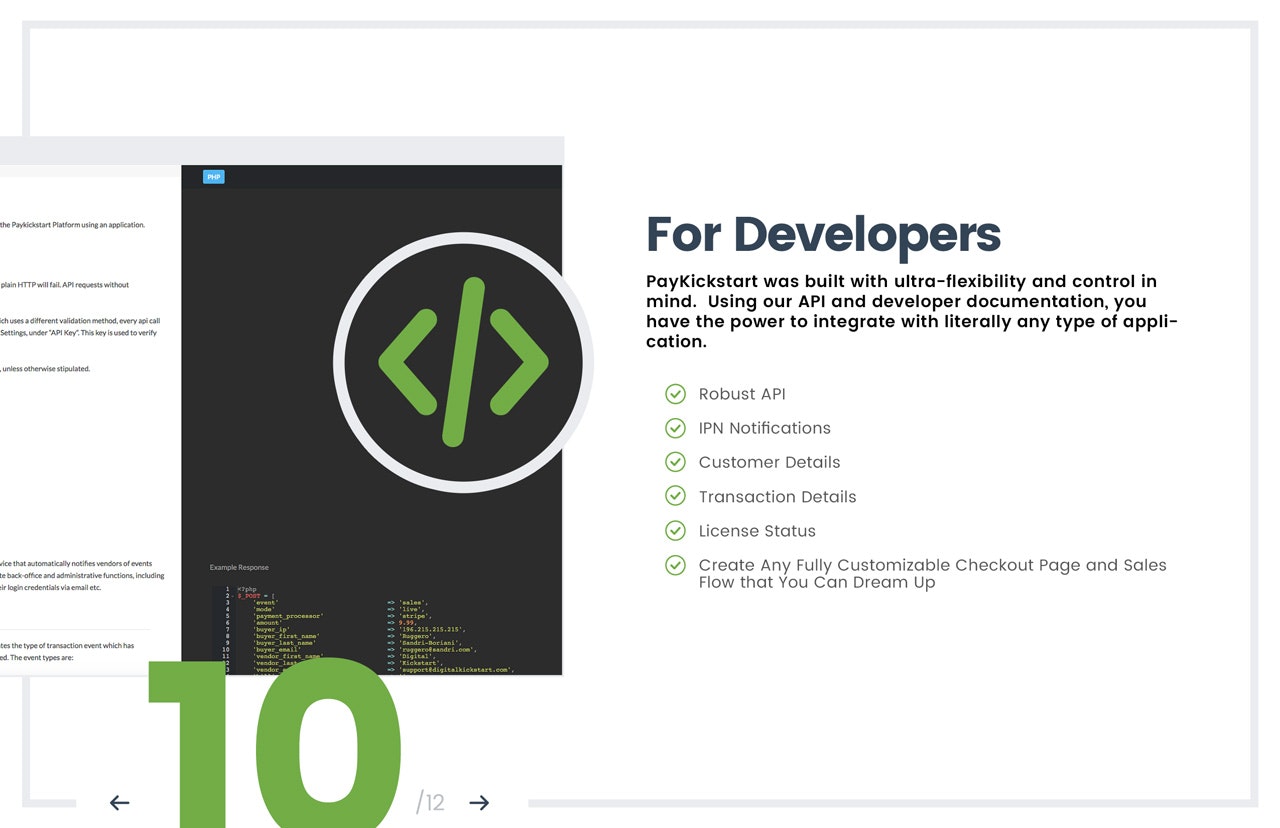Screen dimensions: 1280x828
Task: Click the PayKickstart ultra-flexibility description paragraph
Action: 912,311
